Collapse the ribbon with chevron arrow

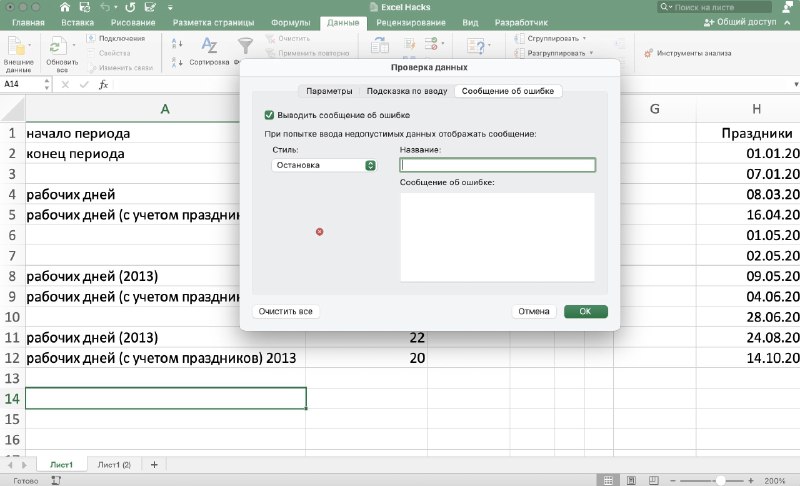(788, 22)
